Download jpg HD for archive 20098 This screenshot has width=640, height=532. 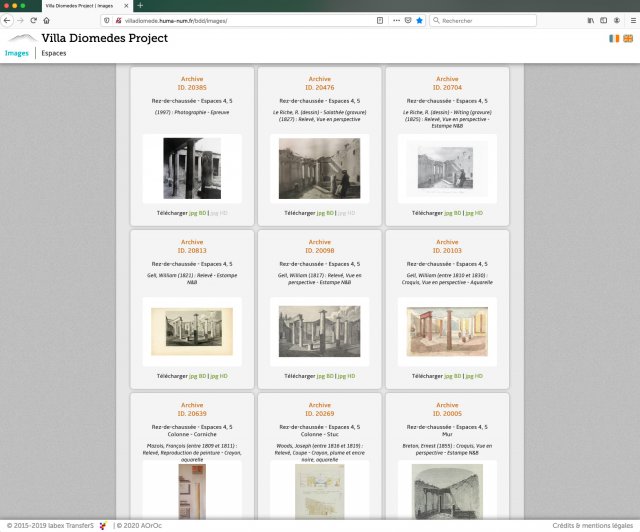tap(347, 376)
